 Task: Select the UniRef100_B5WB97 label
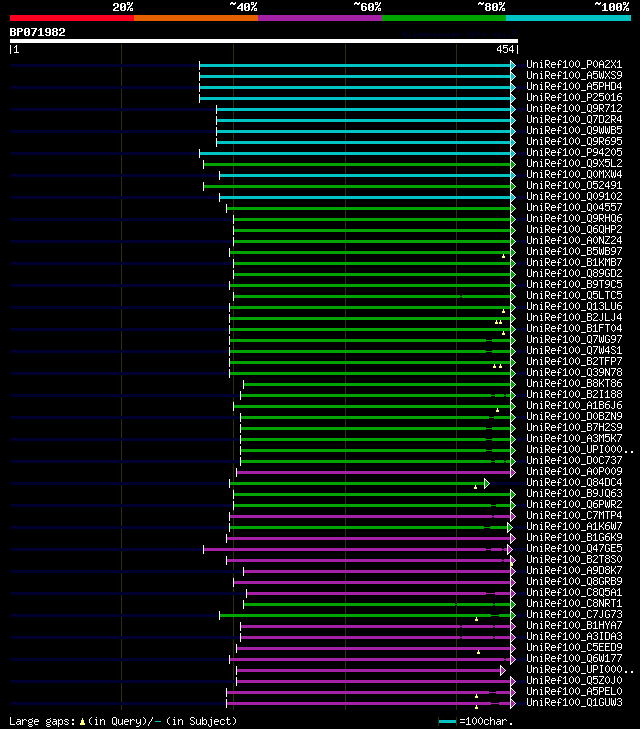click(x=574, y=252)
